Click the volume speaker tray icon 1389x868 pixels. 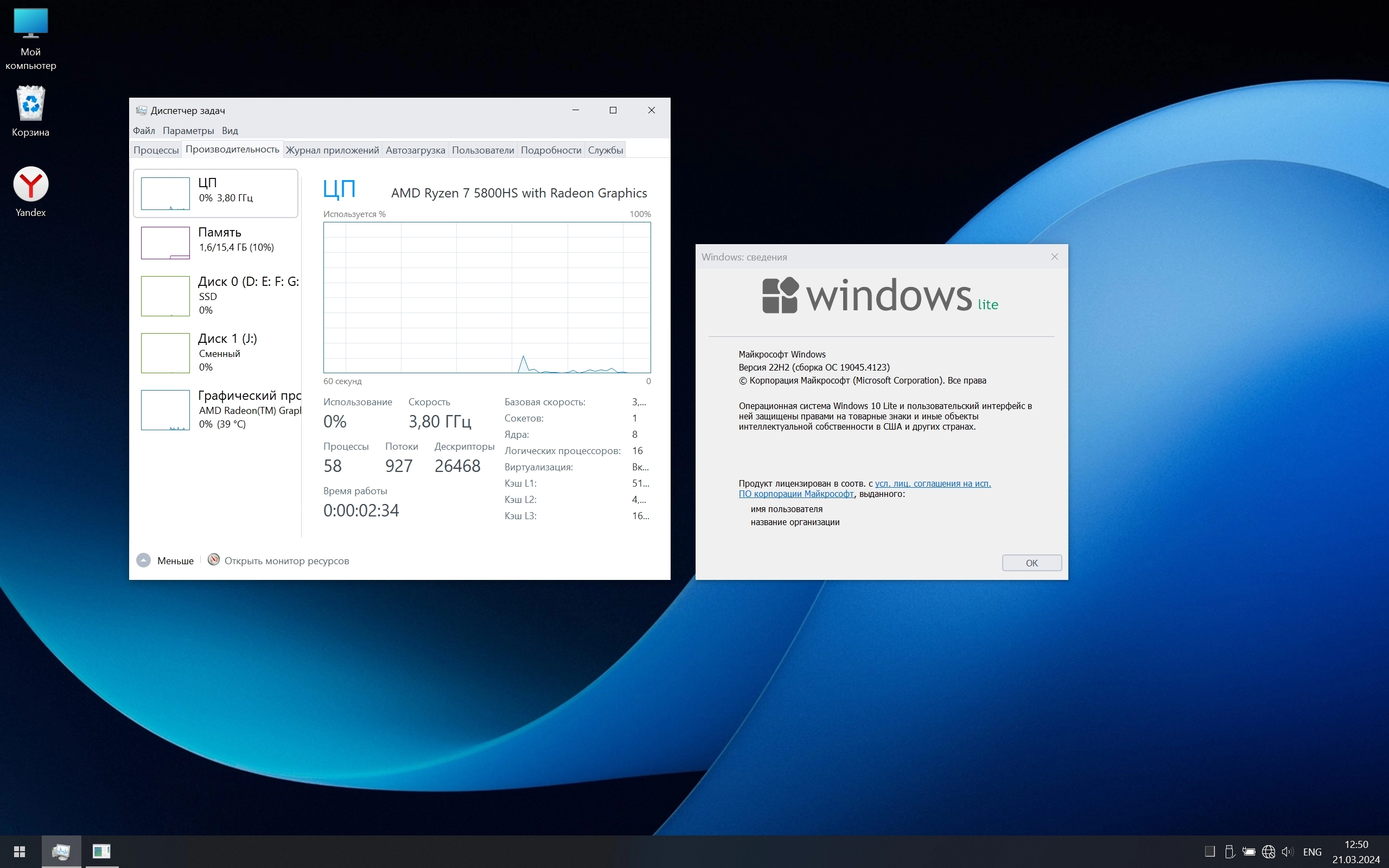click(1288, 852)
